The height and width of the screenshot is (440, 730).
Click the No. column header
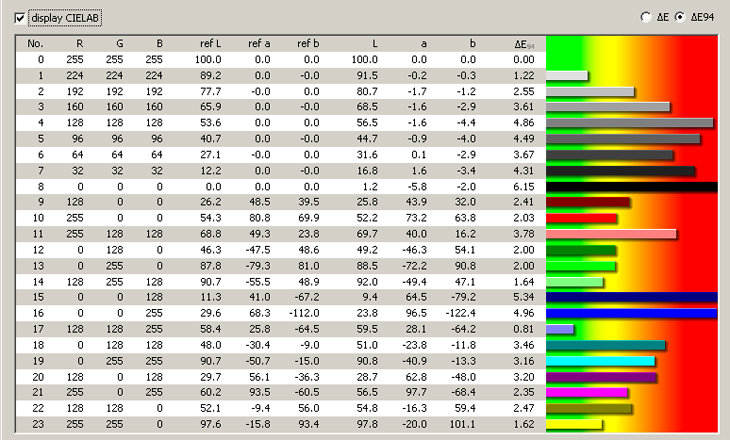click(35, 44)
